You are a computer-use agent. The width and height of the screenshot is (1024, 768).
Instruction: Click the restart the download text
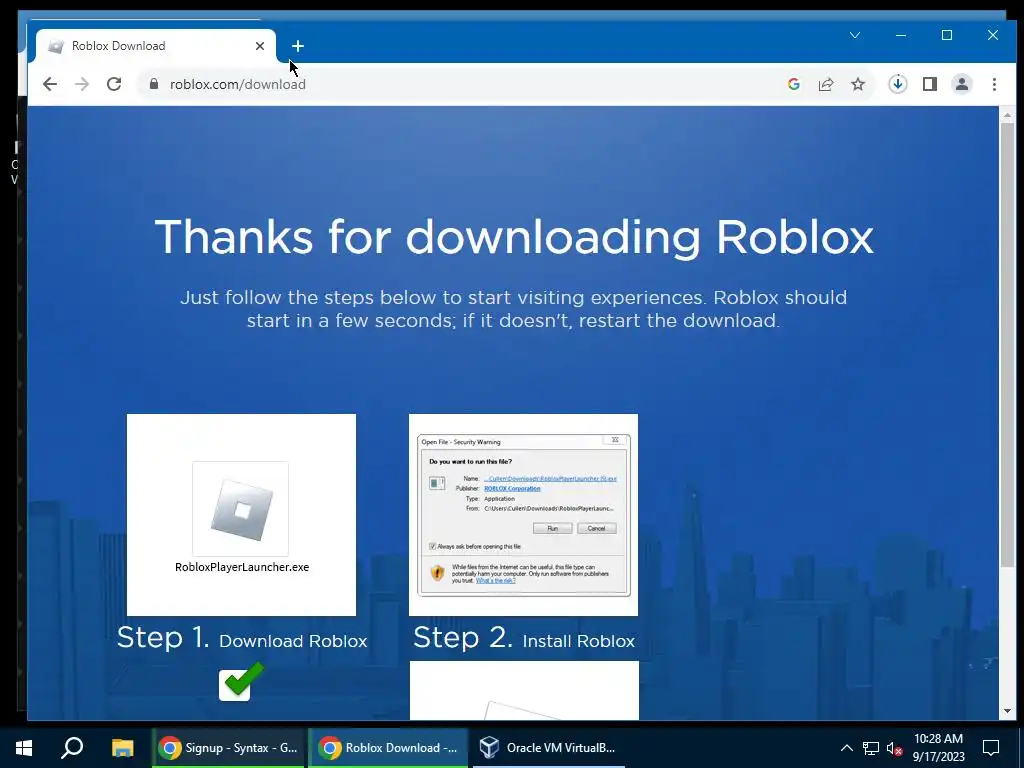pos(679,321)
